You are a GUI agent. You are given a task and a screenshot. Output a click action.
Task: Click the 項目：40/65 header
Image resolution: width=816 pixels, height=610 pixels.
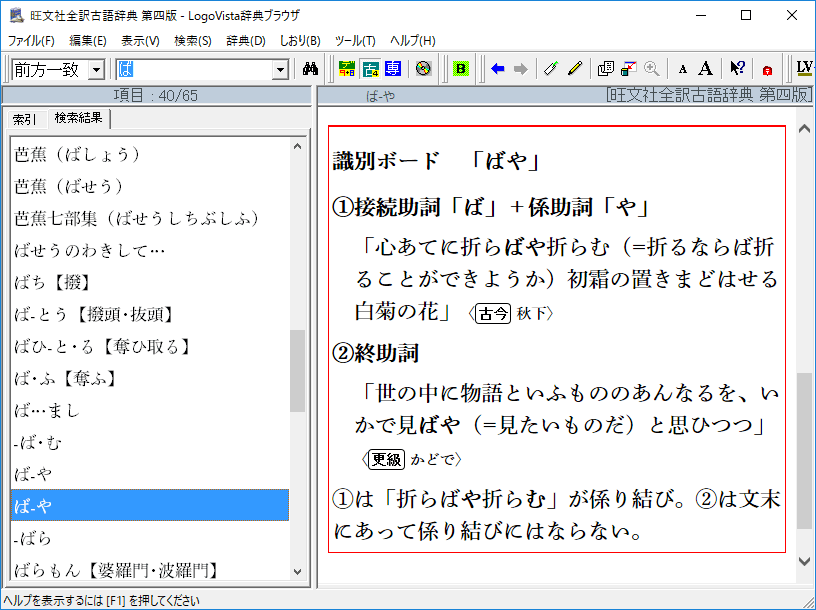156,96
